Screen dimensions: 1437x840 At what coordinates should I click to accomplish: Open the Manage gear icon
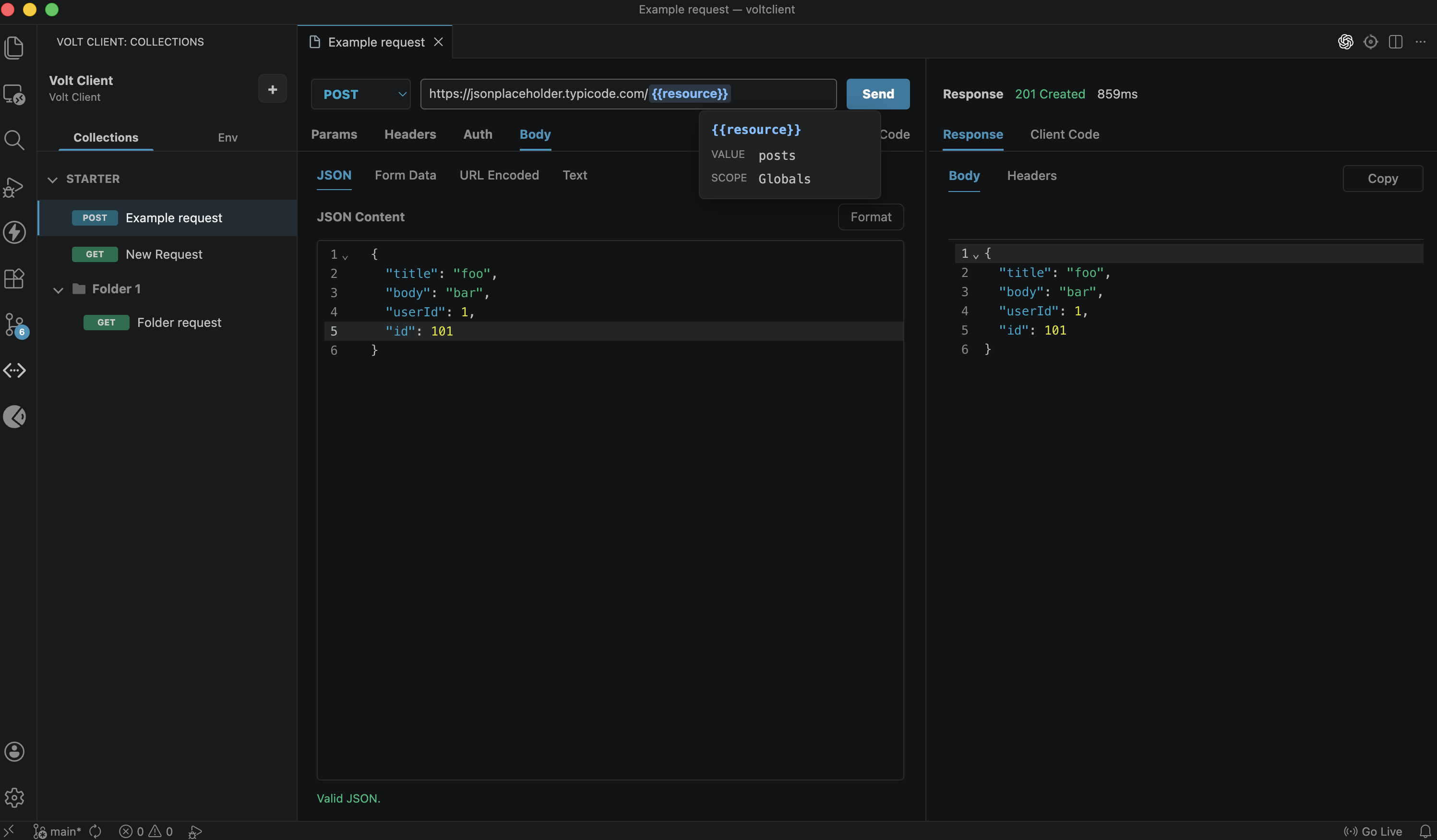click(x=14, y=797)
